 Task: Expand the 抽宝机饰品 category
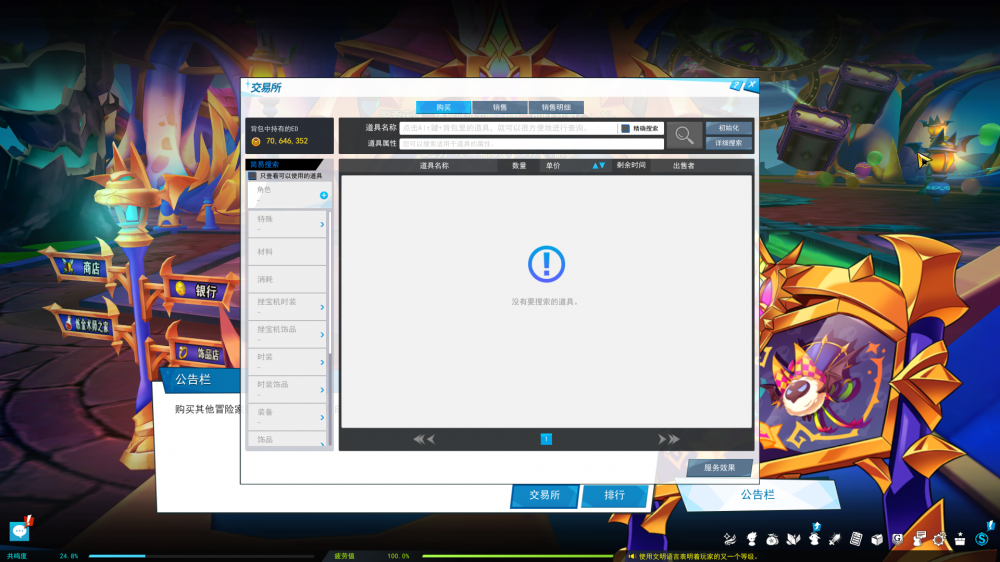click(287, 334)
